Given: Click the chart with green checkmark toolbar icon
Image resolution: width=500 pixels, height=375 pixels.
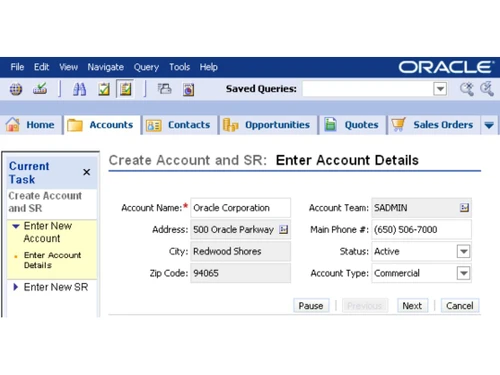Looking at the screenshot, I should pos(40,89).
